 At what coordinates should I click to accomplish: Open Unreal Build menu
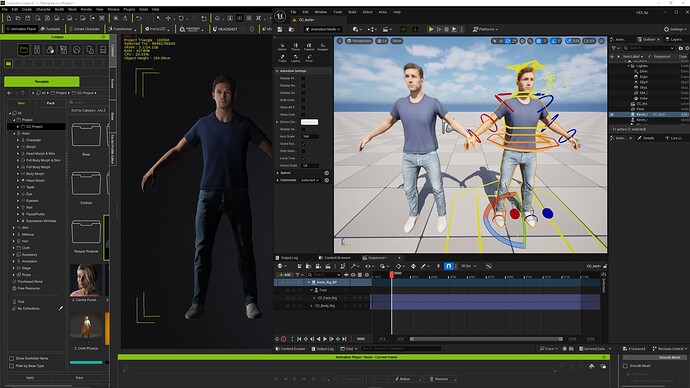352,12
